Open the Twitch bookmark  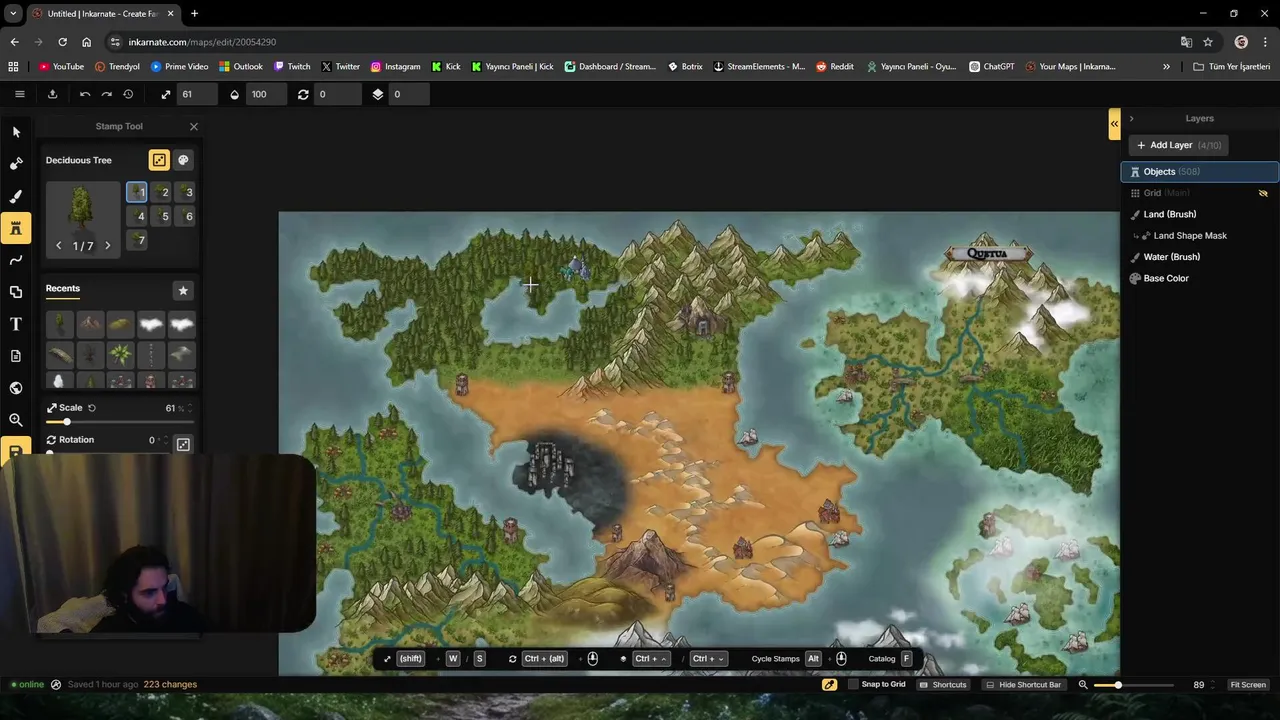pyautogui.click(x=291, y=67)
